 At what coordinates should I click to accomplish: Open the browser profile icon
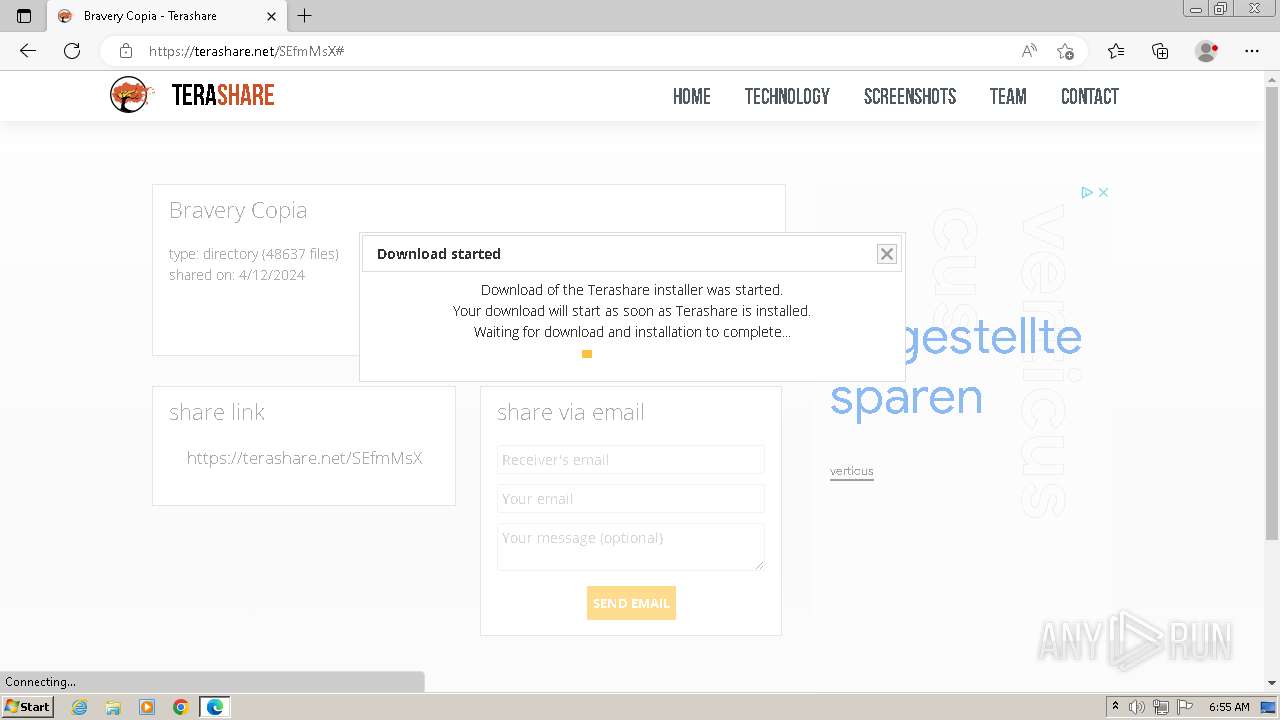coord(1207,51)
